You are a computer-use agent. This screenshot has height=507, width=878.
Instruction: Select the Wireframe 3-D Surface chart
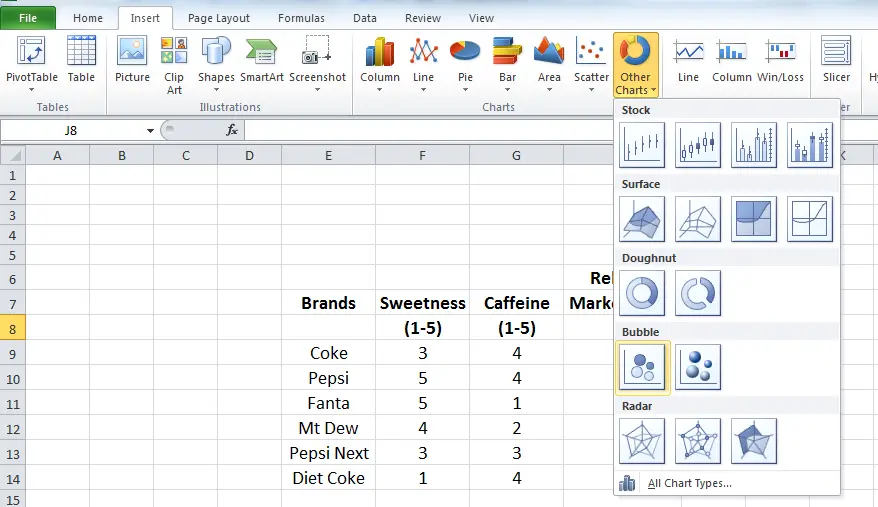698,219
